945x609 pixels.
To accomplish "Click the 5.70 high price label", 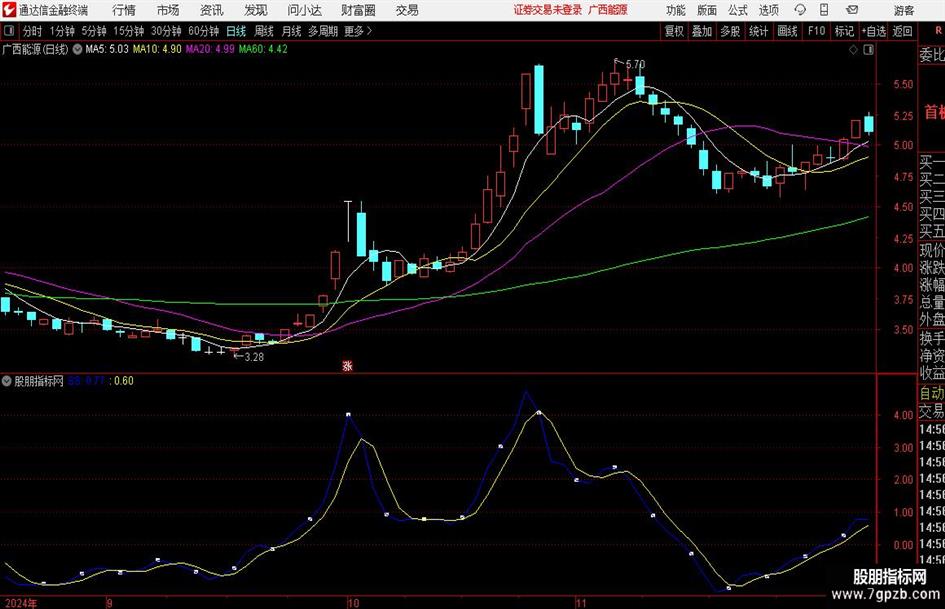I will pos(635,64).
